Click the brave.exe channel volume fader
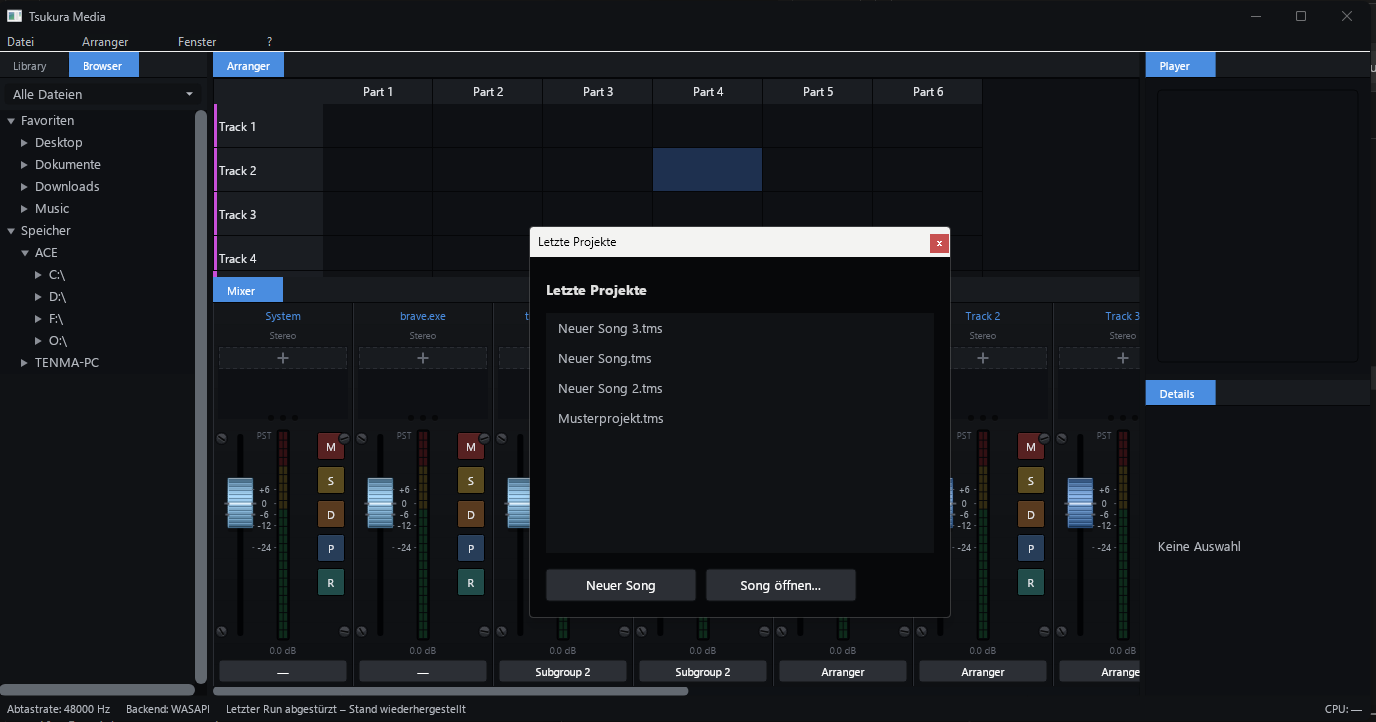The image size is (1376, 722). point(381,502)
